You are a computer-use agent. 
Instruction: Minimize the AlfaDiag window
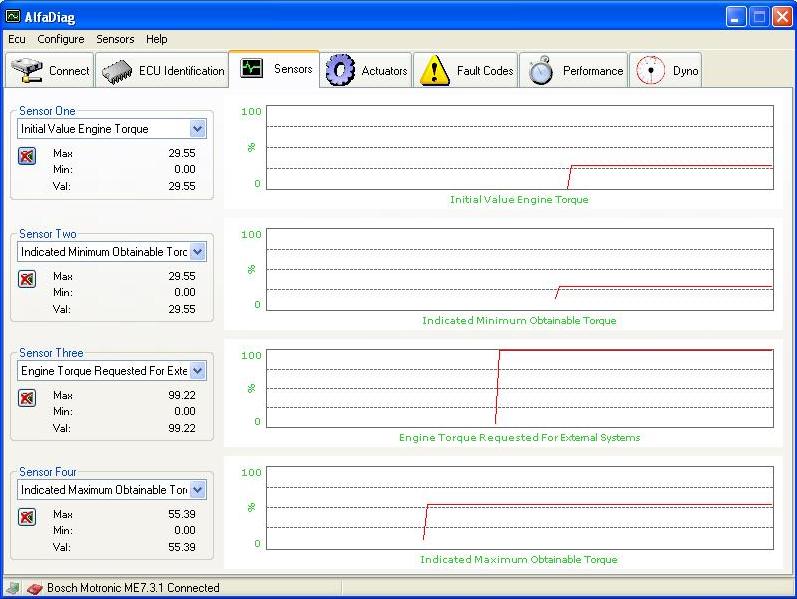click(x=735, y=17)
